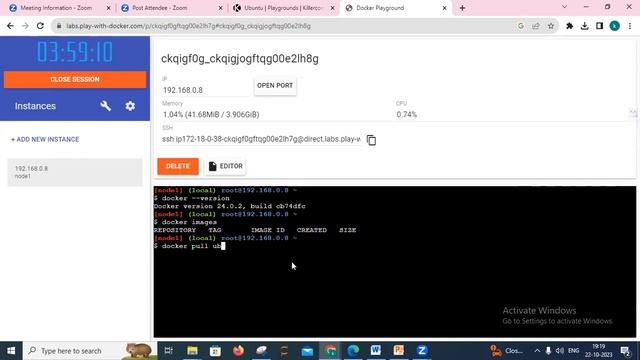Screen dimensions: 640x360
Task: Open the notification center icon
Action: [625, 351]
